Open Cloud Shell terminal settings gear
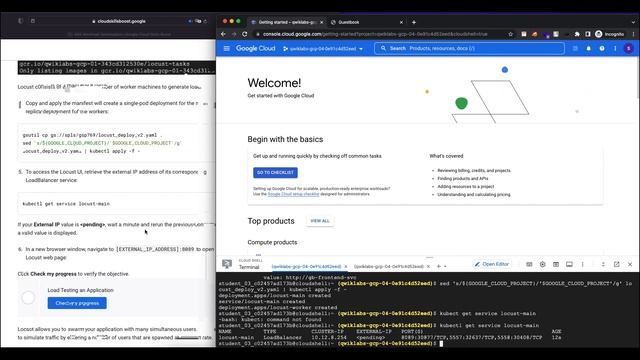640x360 pixels. click(x=542, y=264)
